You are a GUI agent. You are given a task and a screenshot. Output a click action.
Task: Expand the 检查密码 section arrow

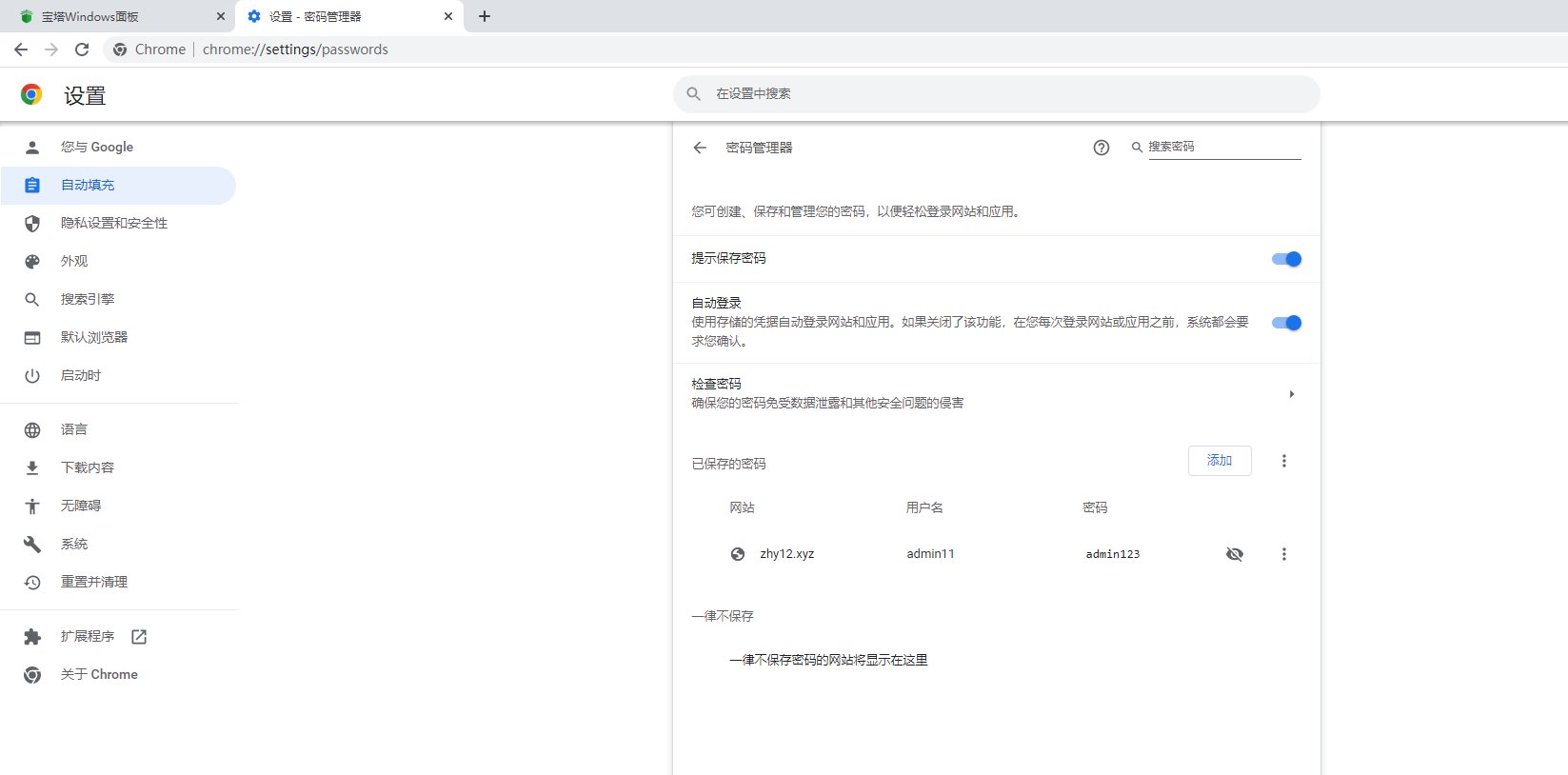point(1292,393)
